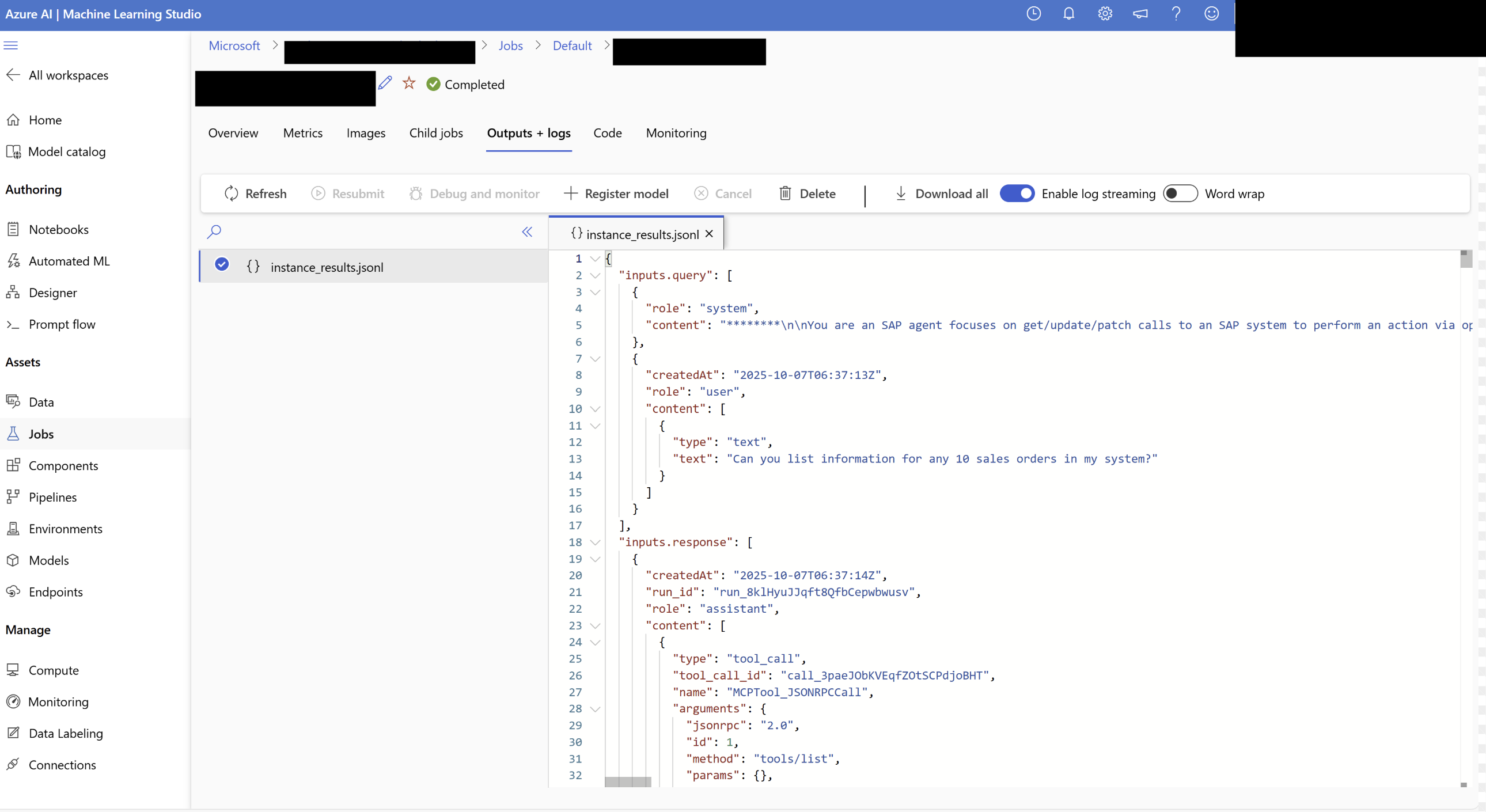1486x812 pixels.
Task: Uncheck instance_results.jsonl file checkbox
Action: tap(222, 265)
